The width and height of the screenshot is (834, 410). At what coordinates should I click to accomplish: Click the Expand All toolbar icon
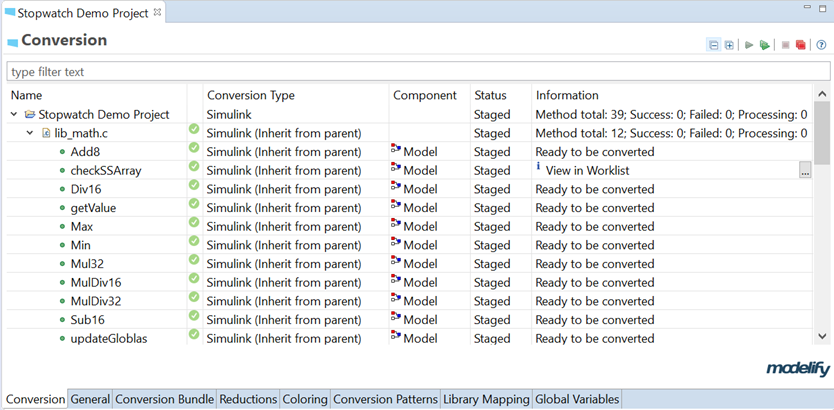pos(729,45)
